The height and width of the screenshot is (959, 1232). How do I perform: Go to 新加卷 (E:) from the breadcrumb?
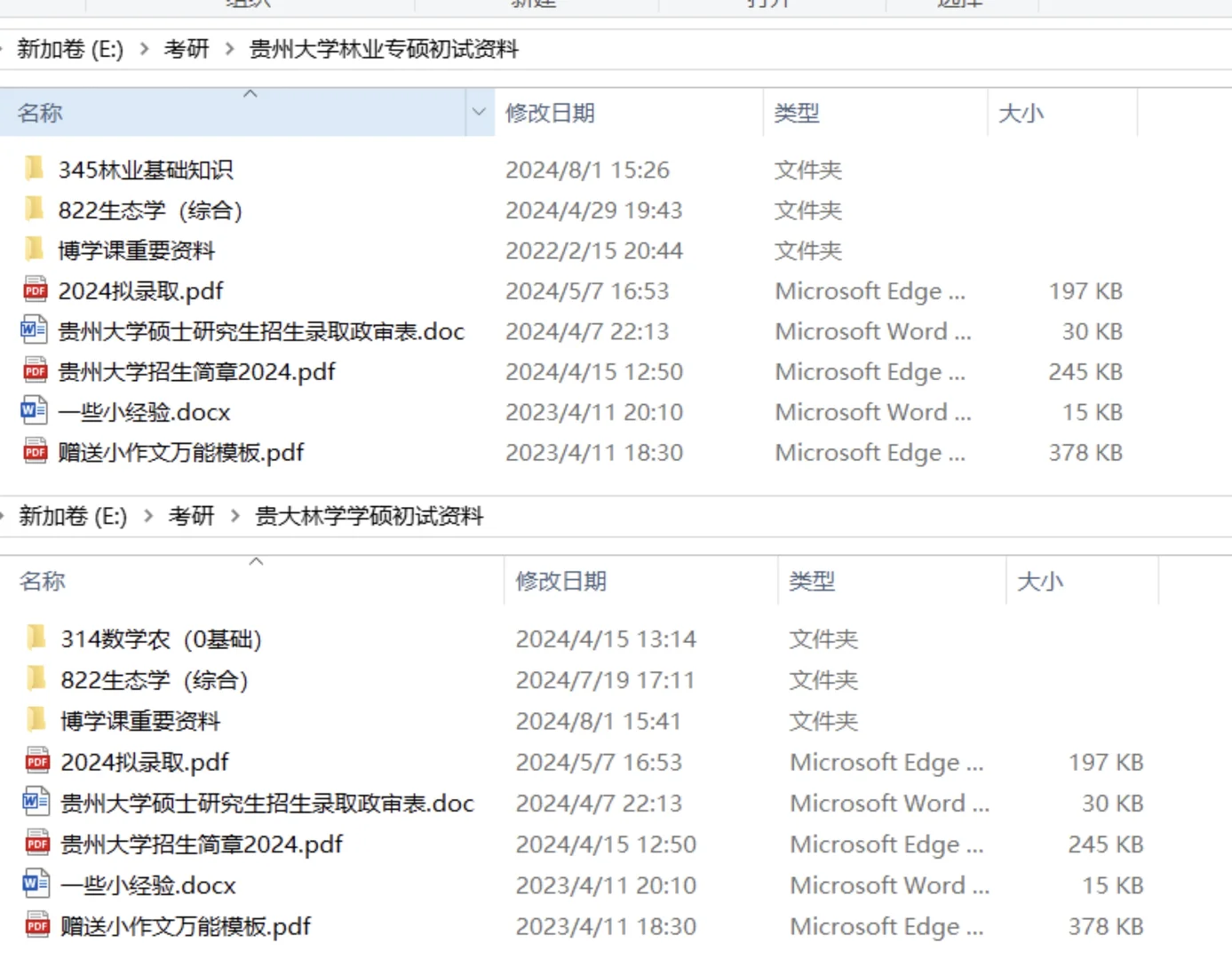pos(69,49)
